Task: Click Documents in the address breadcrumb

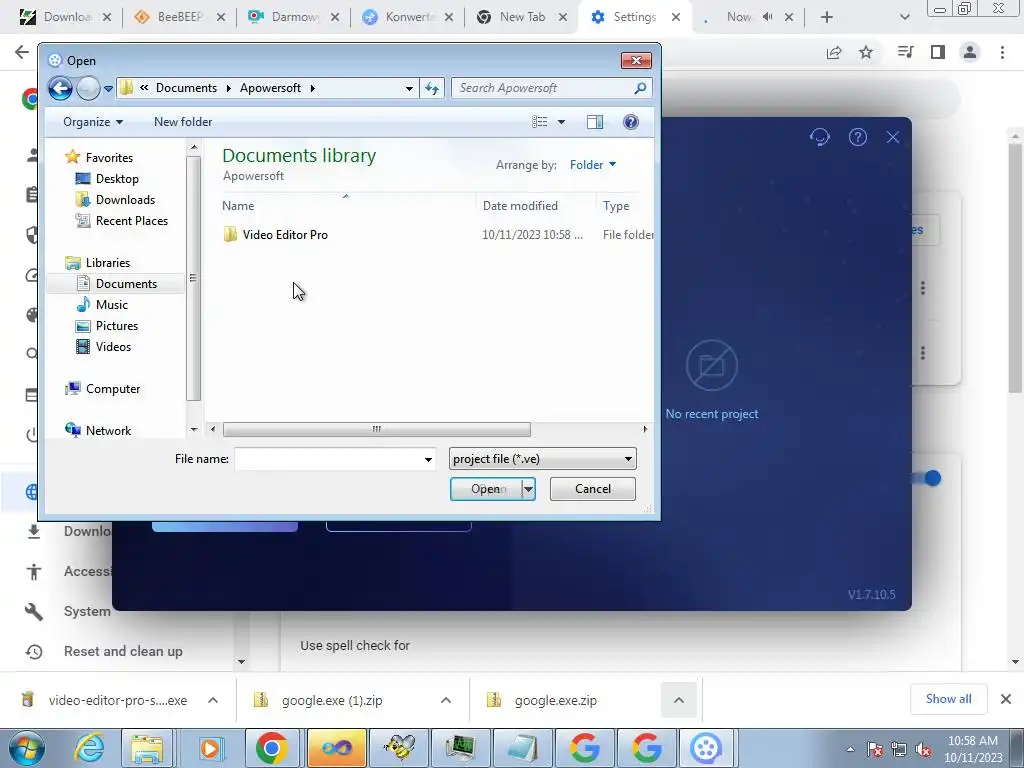Action: pyautogui.click(x=186, y=88)
